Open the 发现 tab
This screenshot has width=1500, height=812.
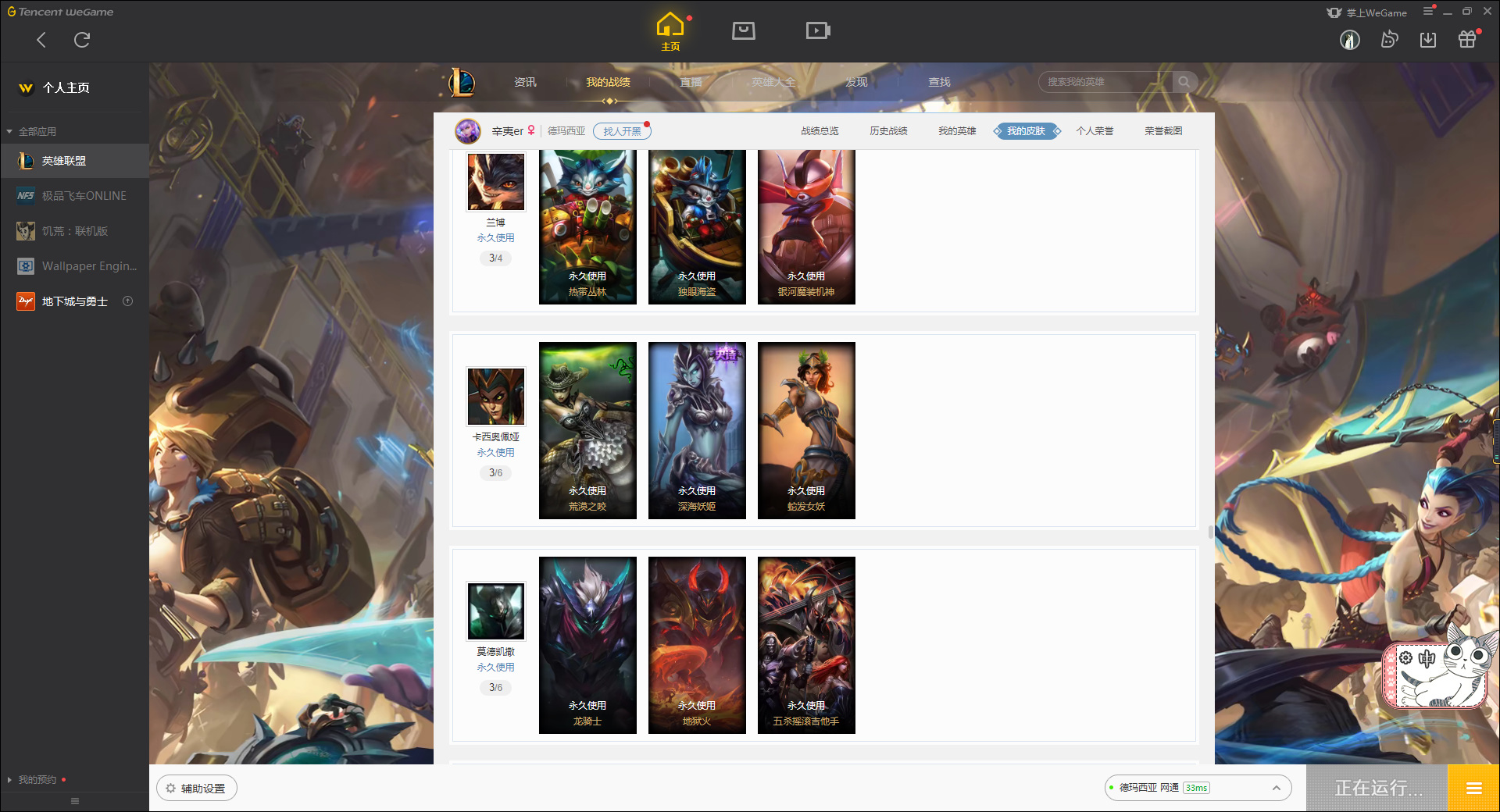[856, 82]
